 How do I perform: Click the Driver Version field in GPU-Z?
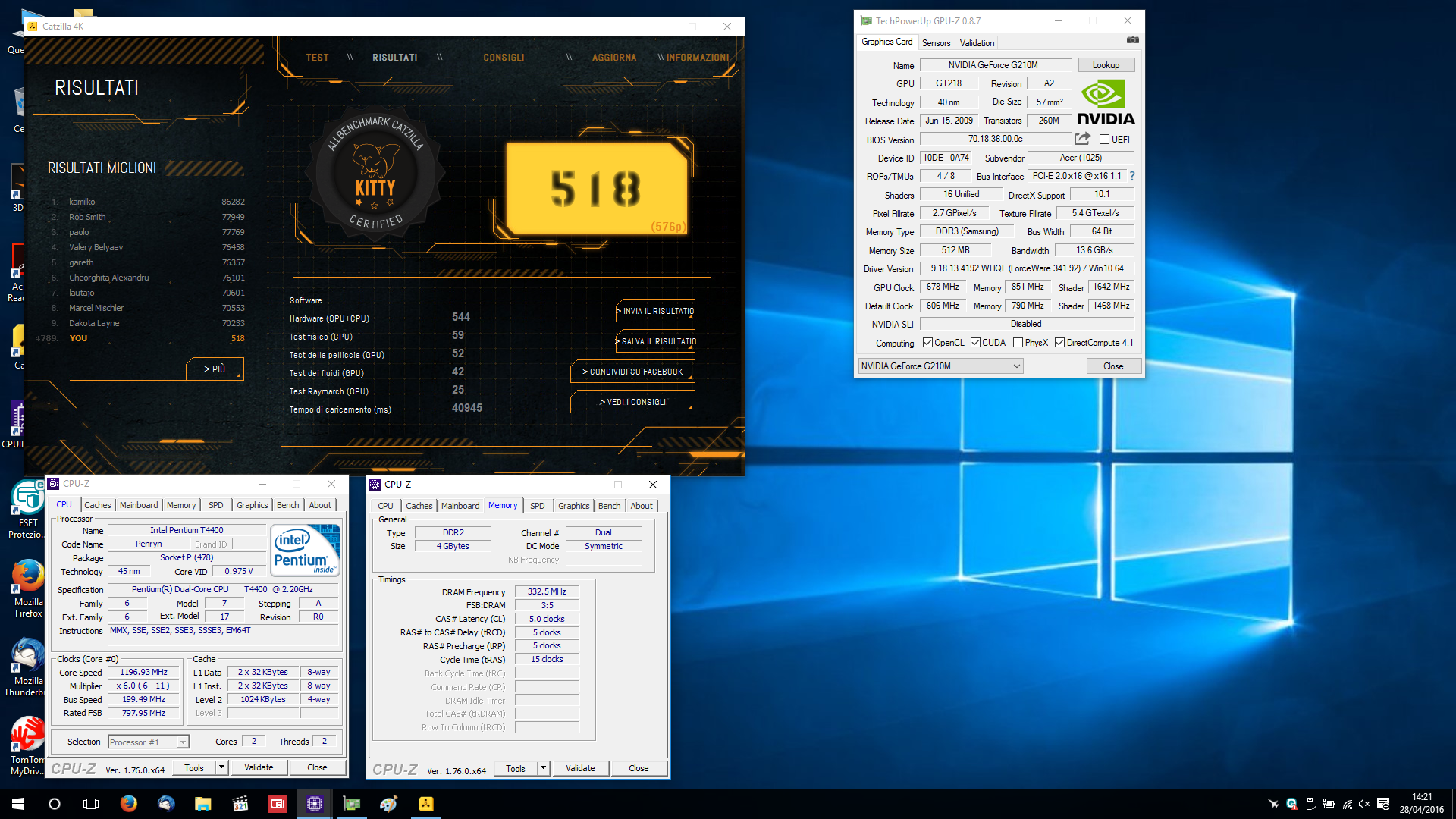pyautogui.click(x=1027, y=268)
